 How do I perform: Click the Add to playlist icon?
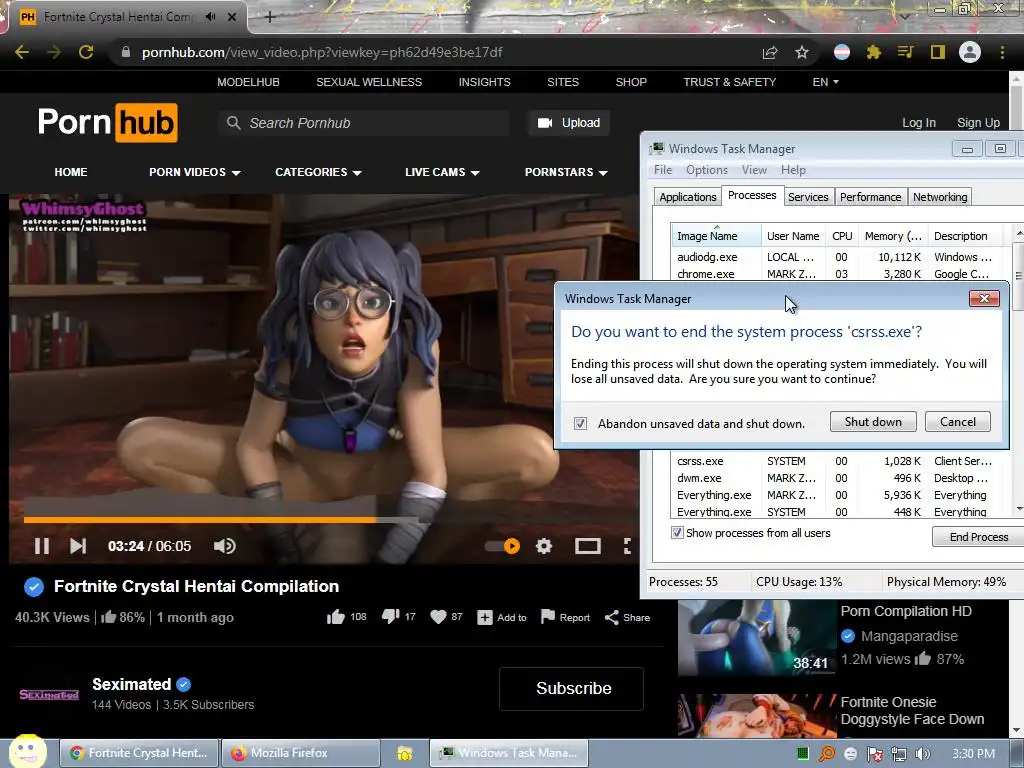pyautogui.click(x=485, y=617)
